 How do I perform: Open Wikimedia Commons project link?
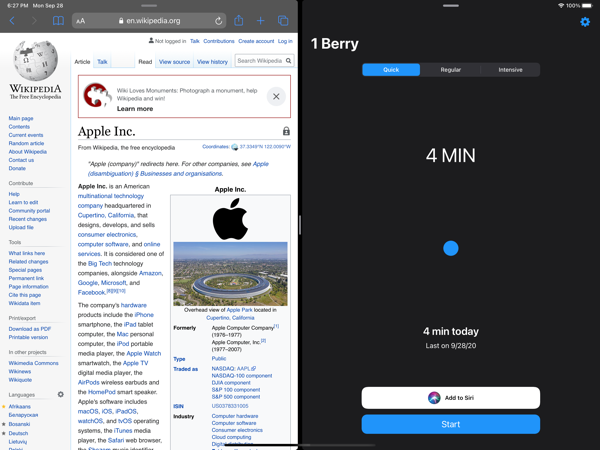click(34, 363)
